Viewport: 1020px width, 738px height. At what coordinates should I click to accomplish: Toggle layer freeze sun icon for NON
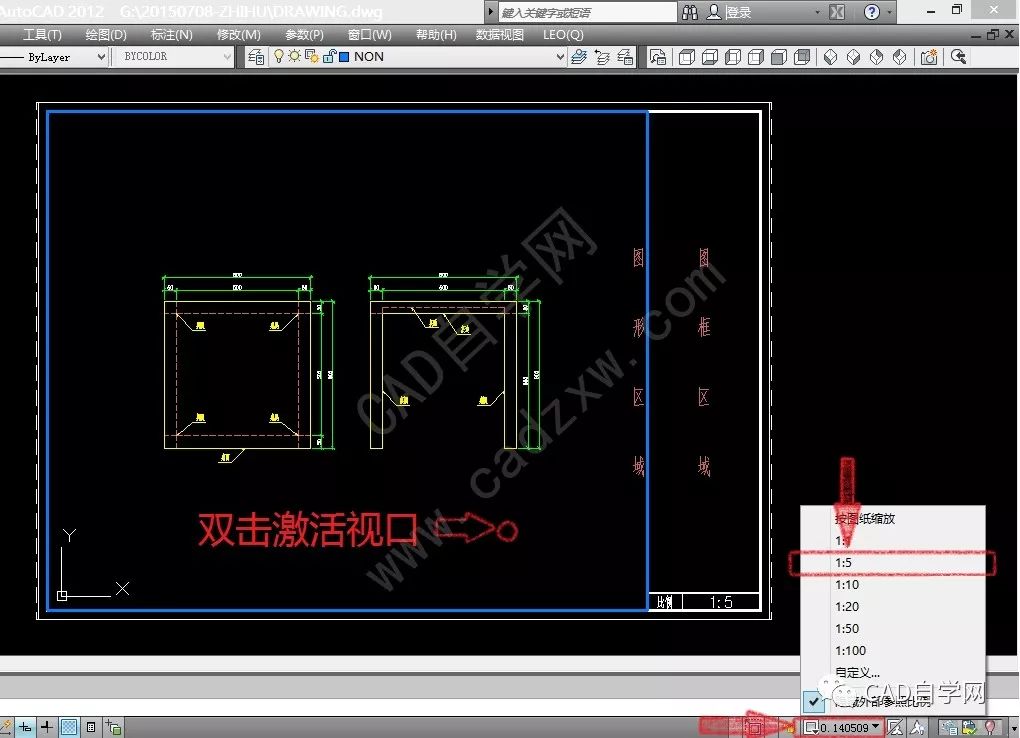tap(295, 57)
